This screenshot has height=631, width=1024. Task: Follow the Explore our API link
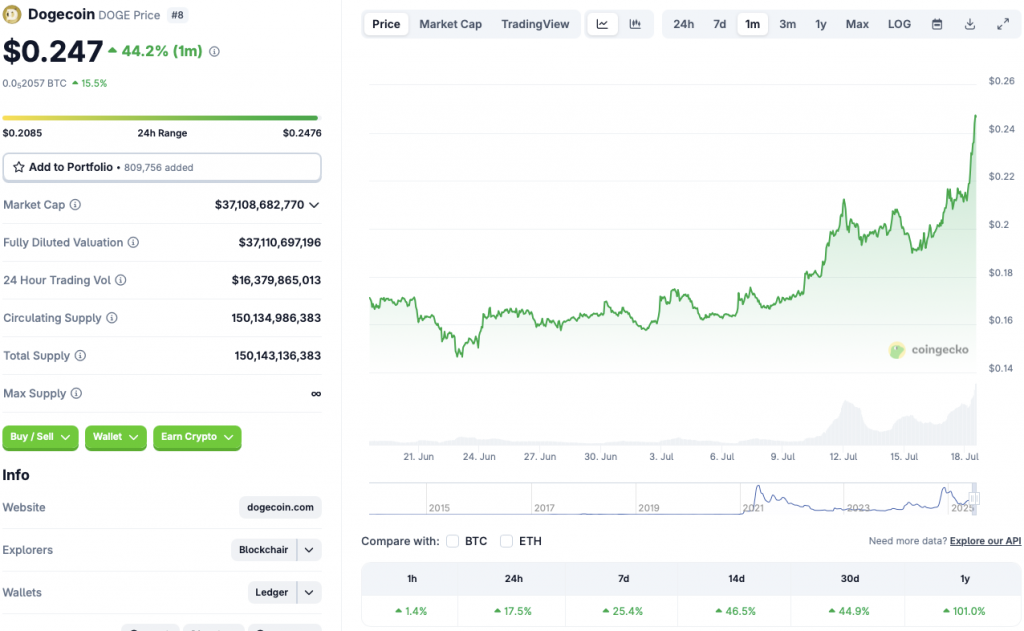(985, 541)
